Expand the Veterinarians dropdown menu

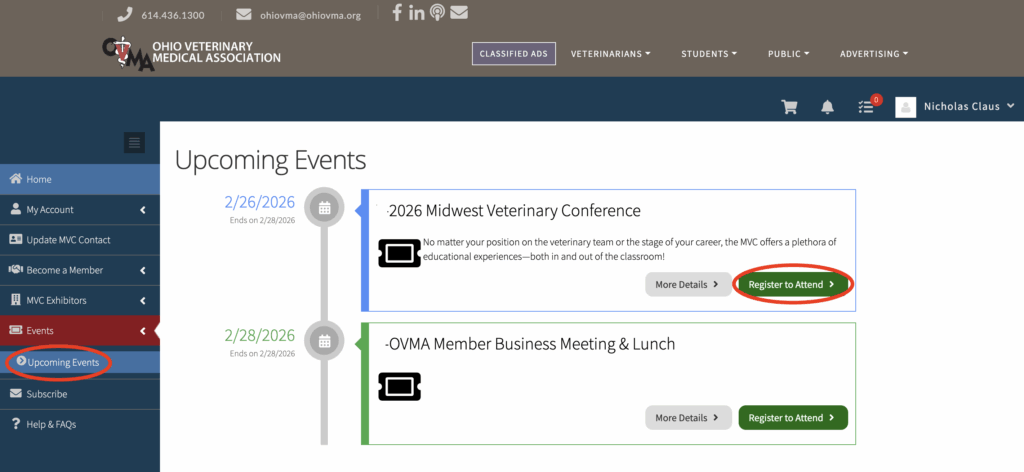coord(610,53)
